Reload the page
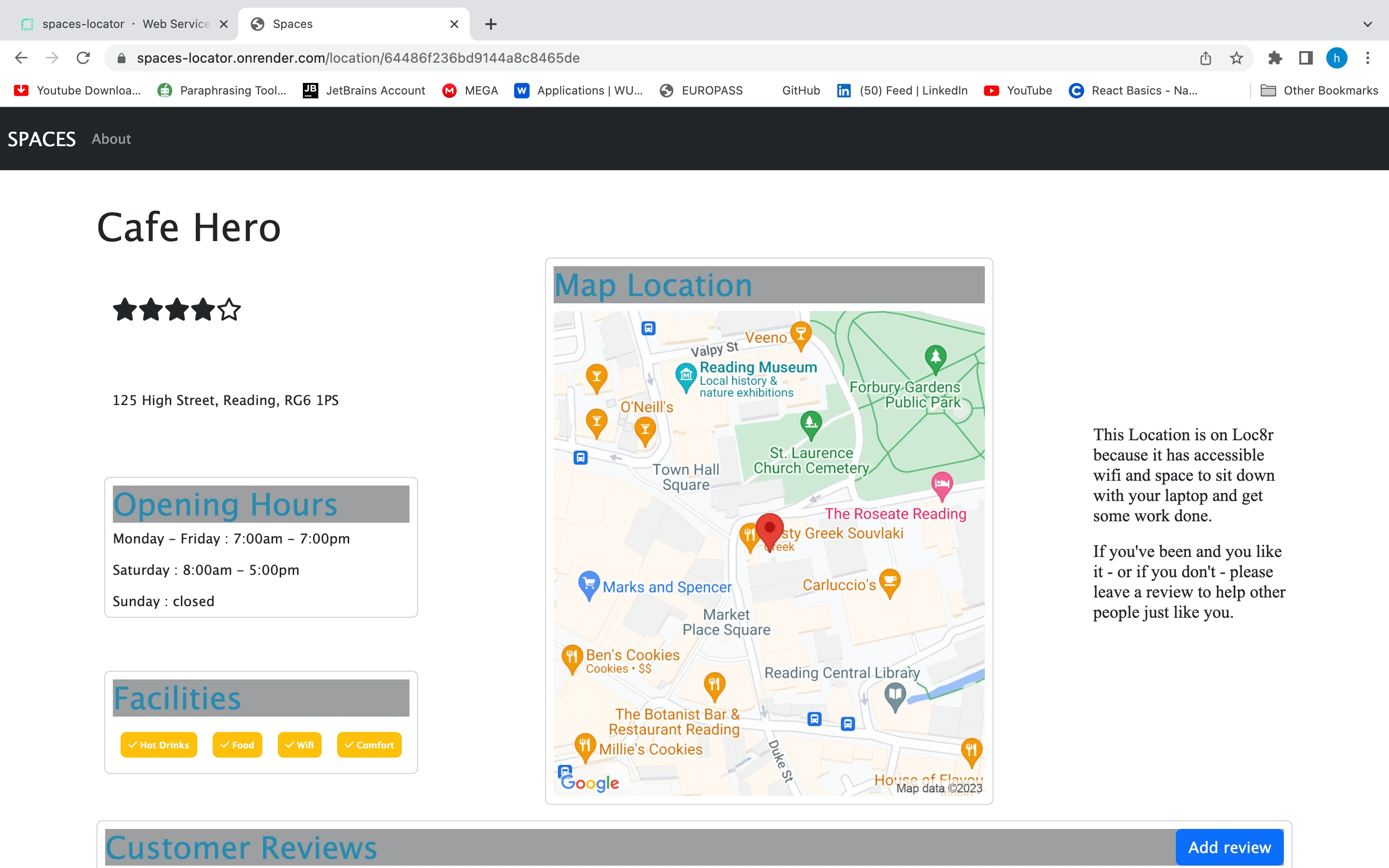The height and width of the screenshot is (868, 1389). 83,58
